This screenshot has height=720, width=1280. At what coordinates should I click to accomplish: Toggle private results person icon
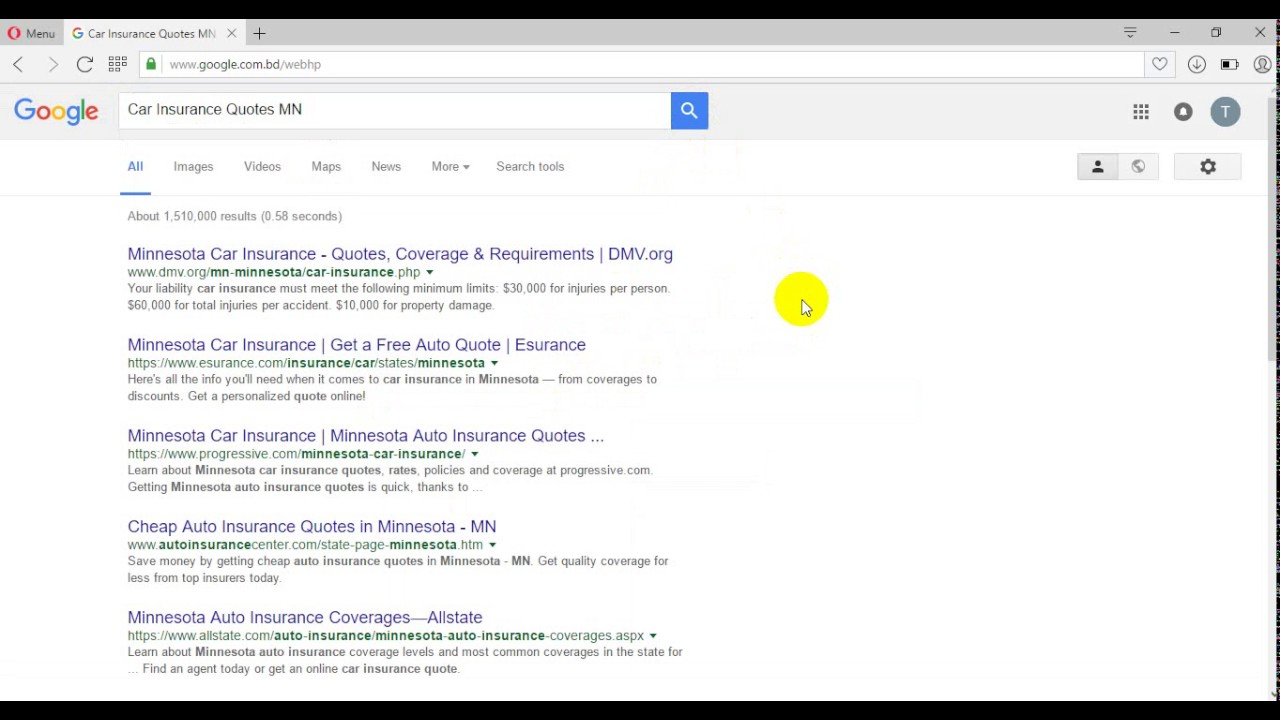1097,167
